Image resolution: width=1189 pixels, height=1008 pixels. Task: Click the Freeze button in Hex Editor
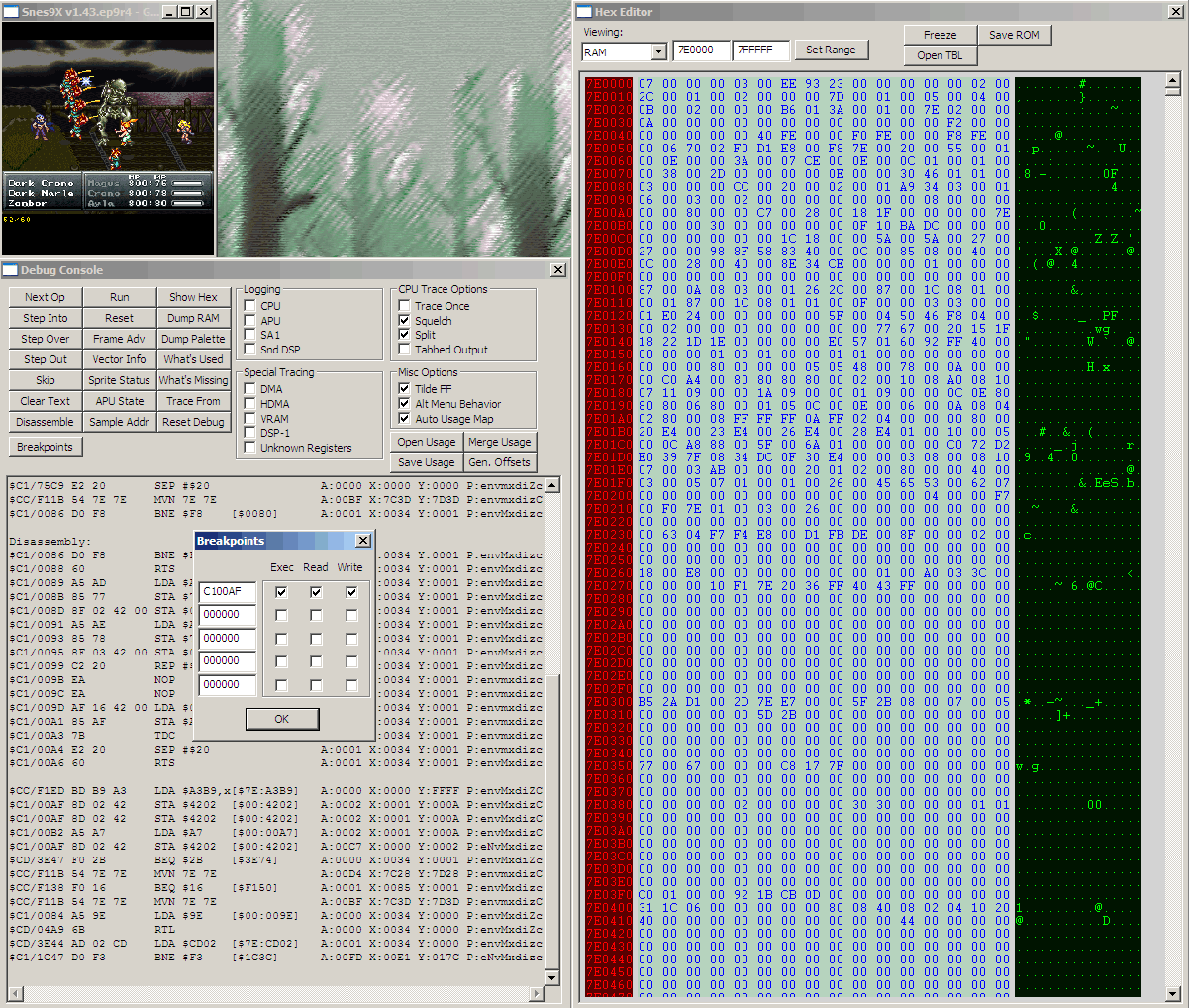point(940,35)
